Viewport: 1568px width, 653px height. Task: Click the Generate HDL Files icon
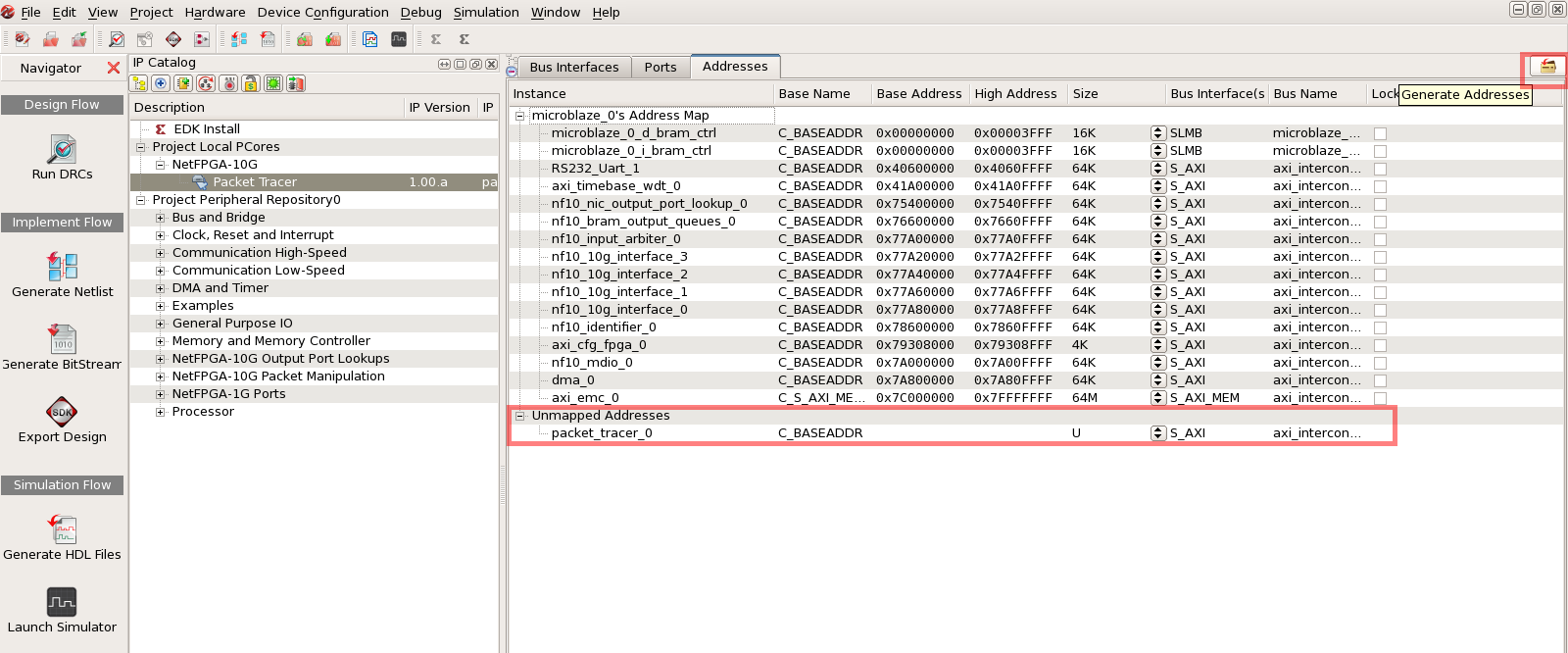tap(62, 529)
